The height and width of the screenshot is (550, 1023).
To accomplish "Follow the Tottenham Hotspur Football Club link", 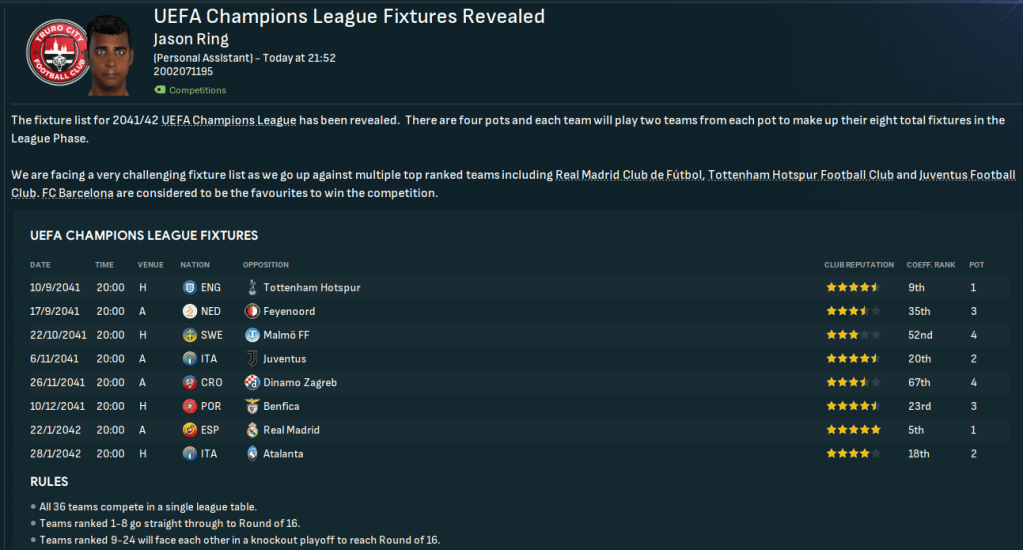I will [x=800, y=175].
